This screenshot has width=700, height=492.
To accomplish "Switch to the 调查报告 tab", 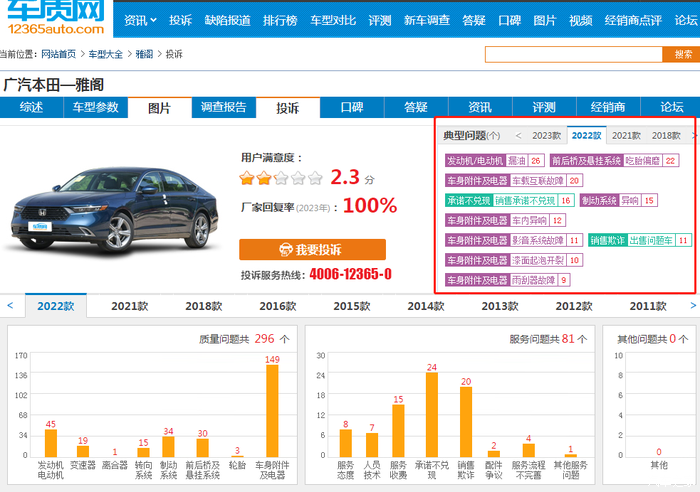I will (x=223, y=108).
